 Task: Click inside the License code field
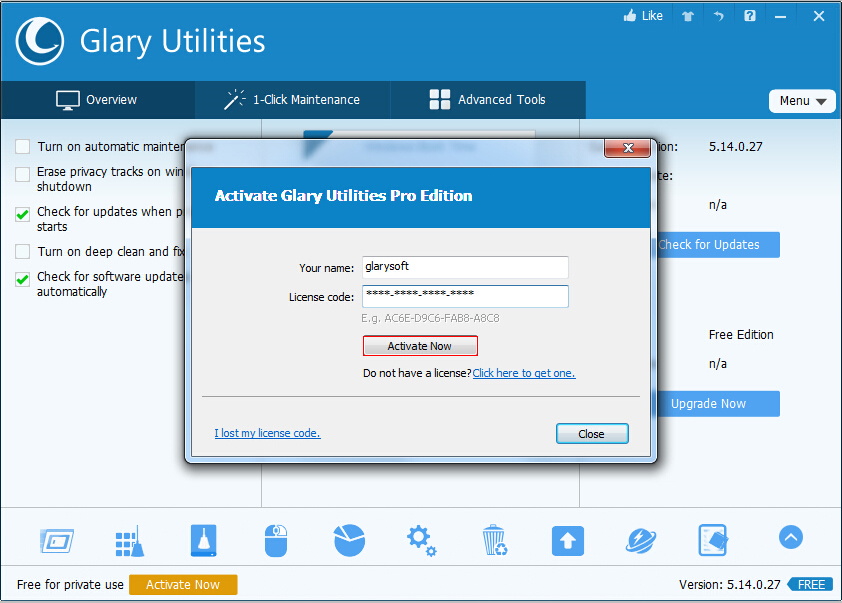coord(464,296)
